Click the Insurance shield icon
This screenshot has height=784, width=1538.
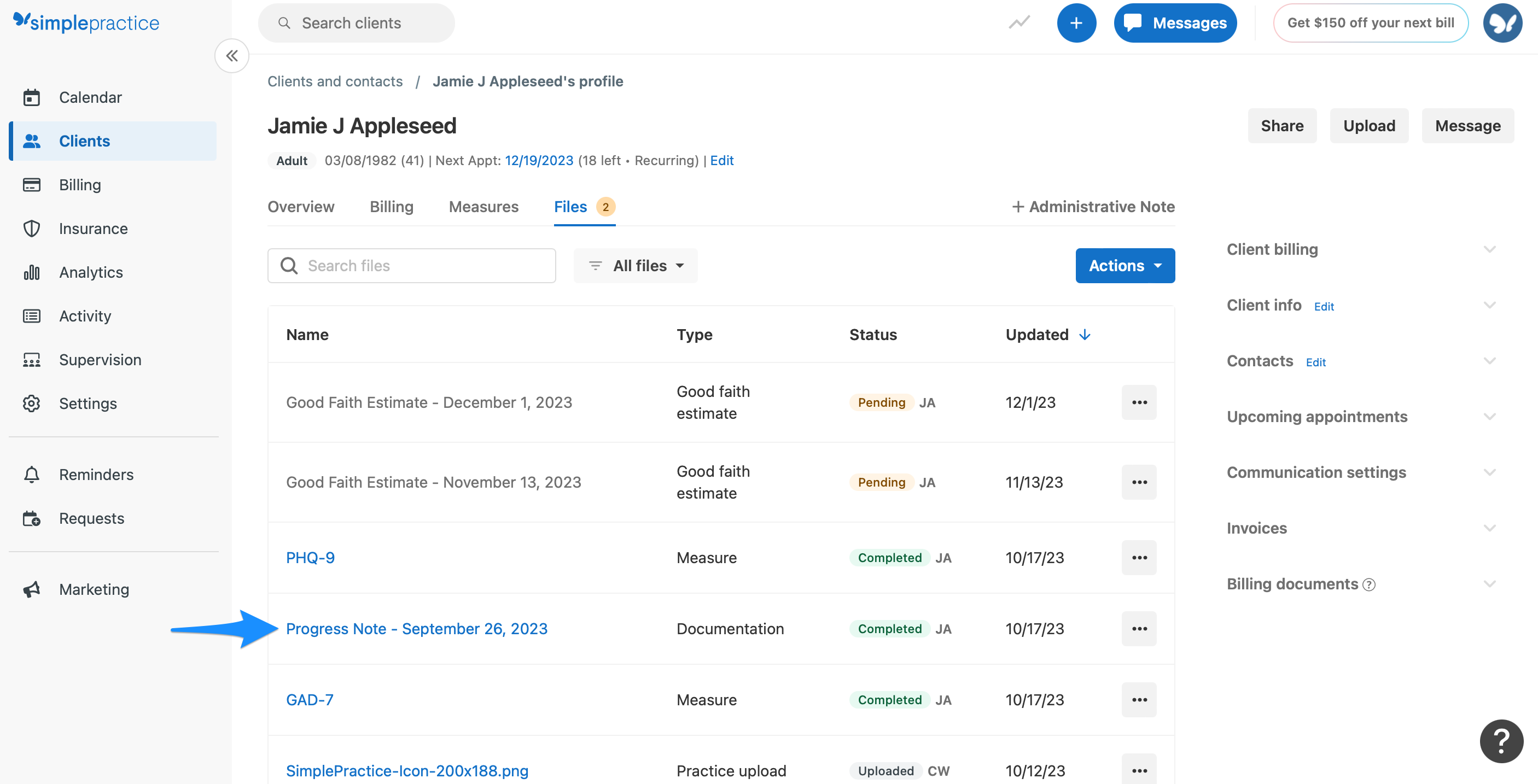32,228
